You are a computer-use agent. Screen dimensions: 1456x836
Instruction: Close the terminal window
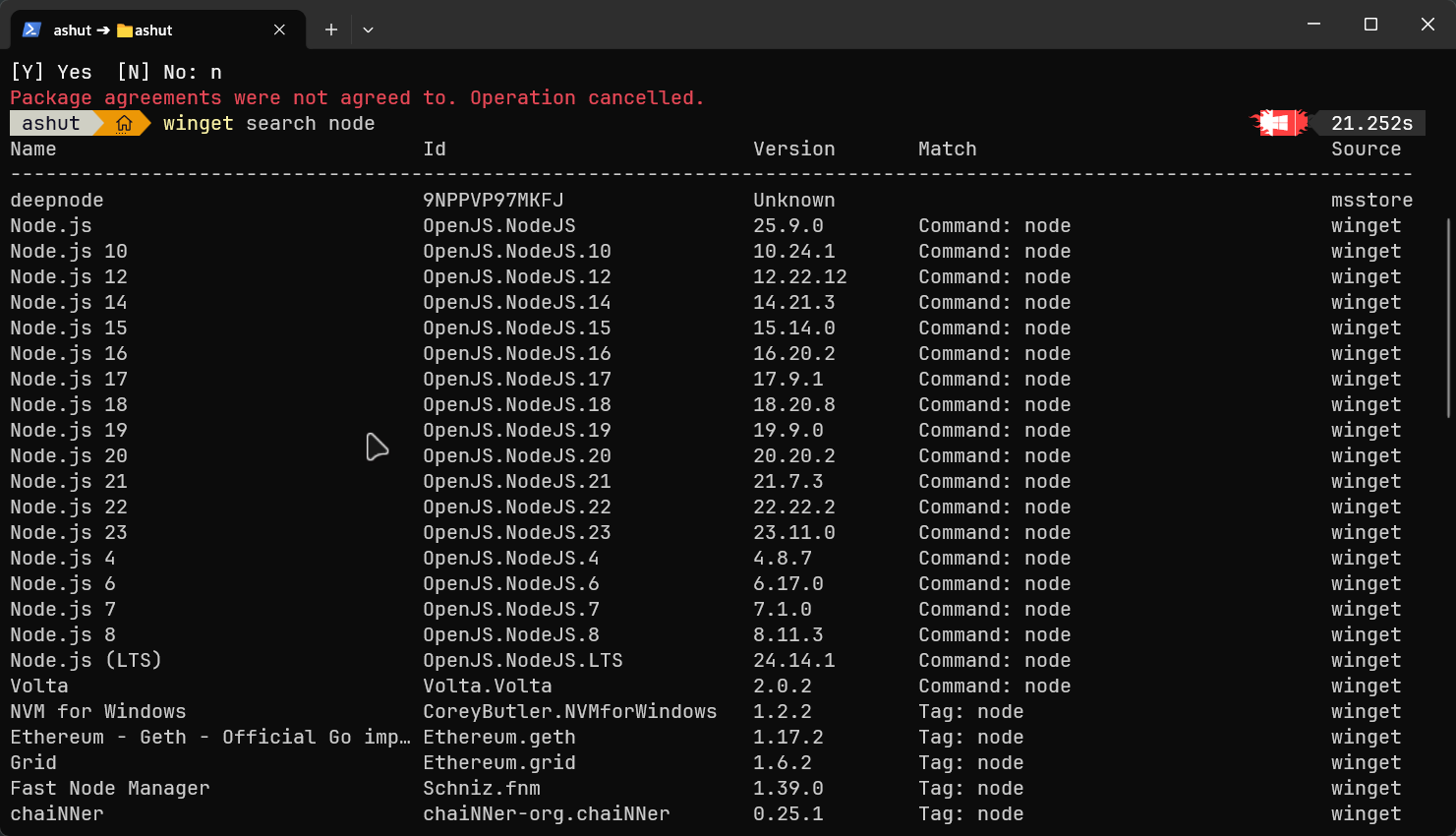click(1427, 24)
